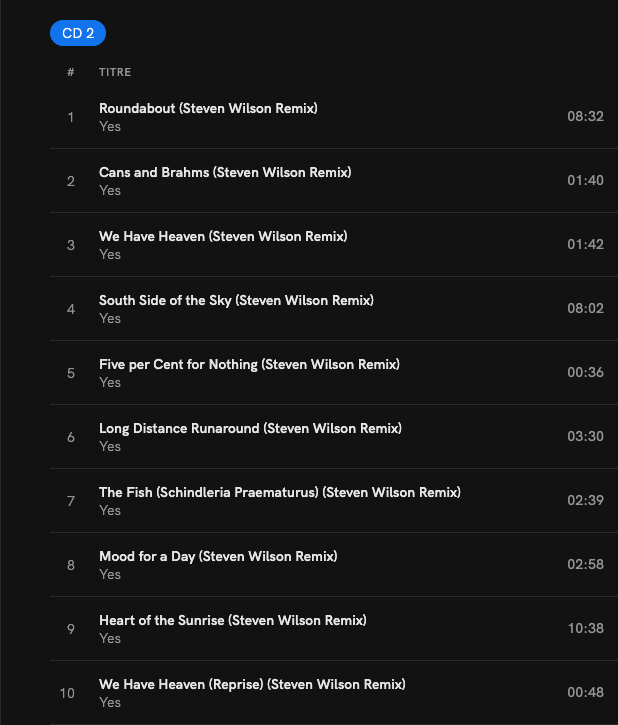Image resolution: width=618 pixels, height=725 pixels.
Task: Play Heart of the Sunrise track title
Action: point(233,620)
